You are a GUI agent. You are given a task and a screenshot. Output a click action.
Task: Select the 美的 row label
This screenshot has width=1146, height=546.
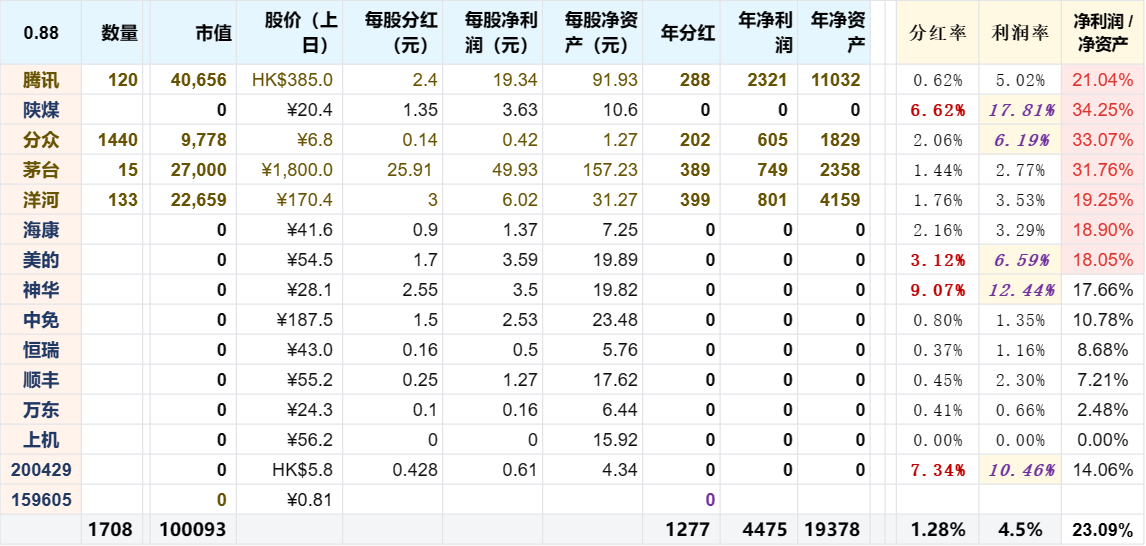[41, 260]
